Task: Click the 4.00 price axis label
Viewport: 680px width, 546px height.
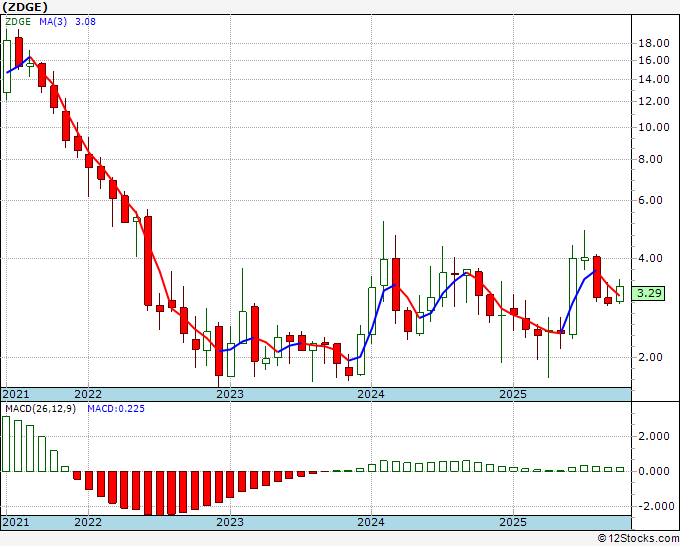Action: (x=651, y=258)
